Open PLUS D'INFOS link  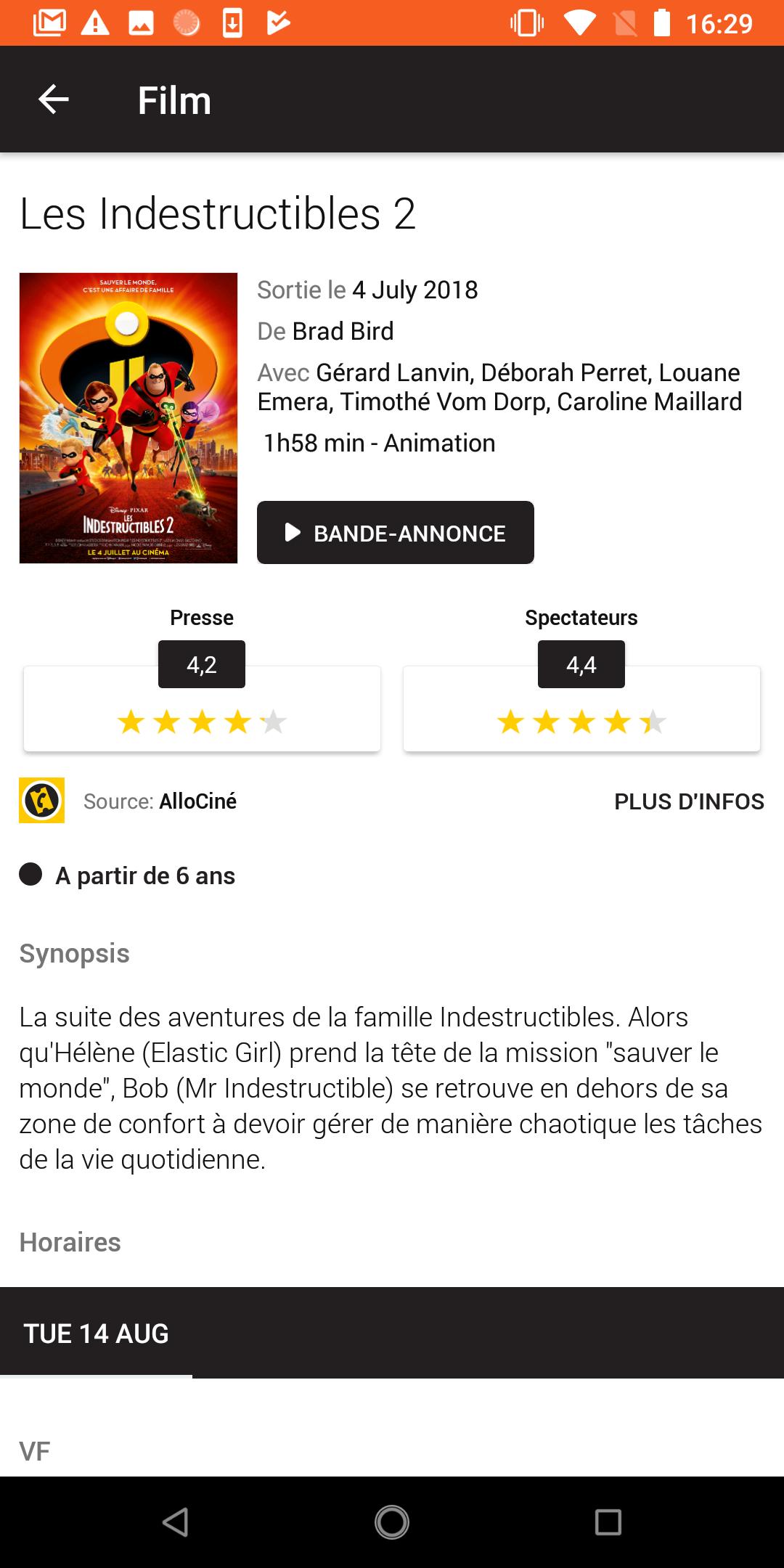(689, 801)
